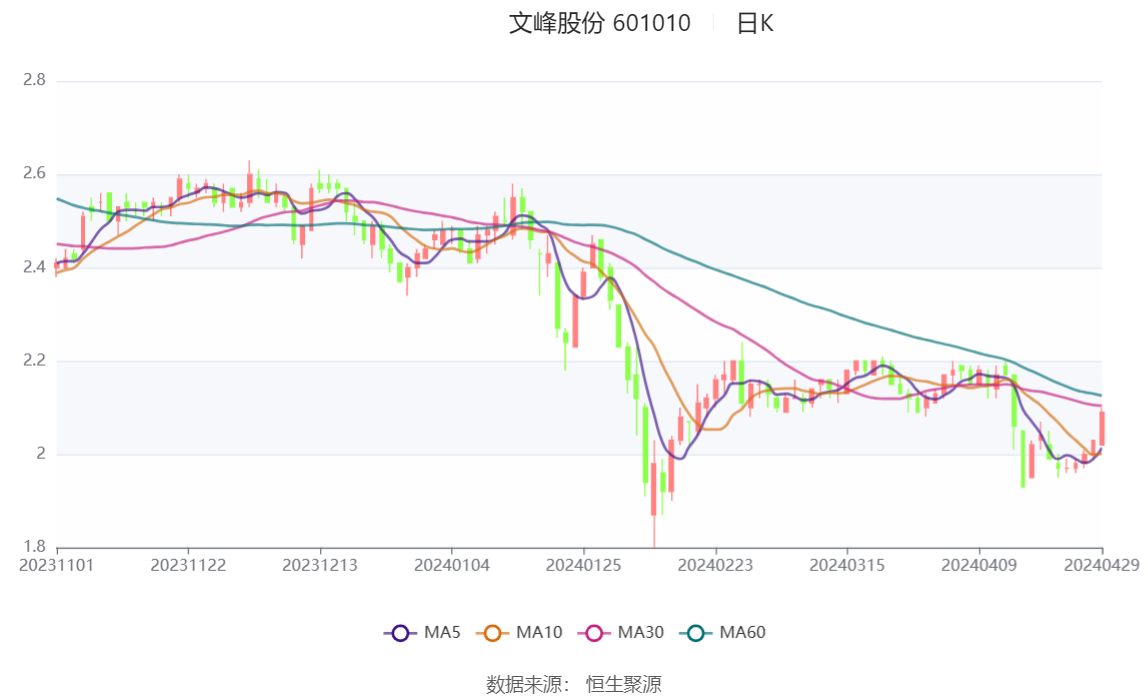Image resolution: width=1148 pixels, height=699 pixels.
Task: Select the 20240104 date axis label
Action: tap(452, 565)
